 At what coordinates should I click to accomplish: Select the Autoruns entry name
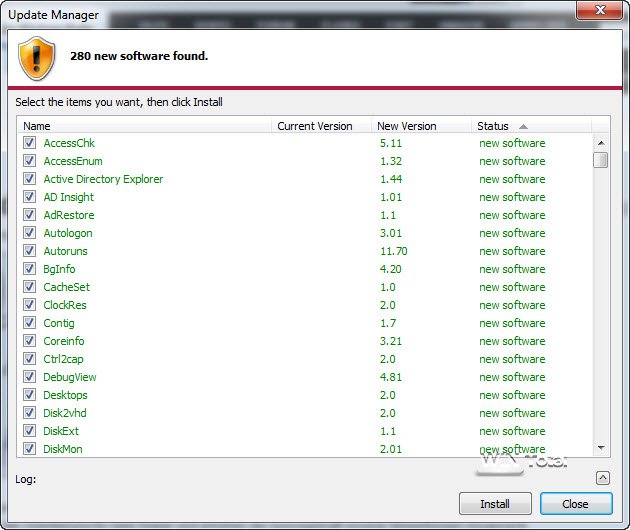[65, 251]
